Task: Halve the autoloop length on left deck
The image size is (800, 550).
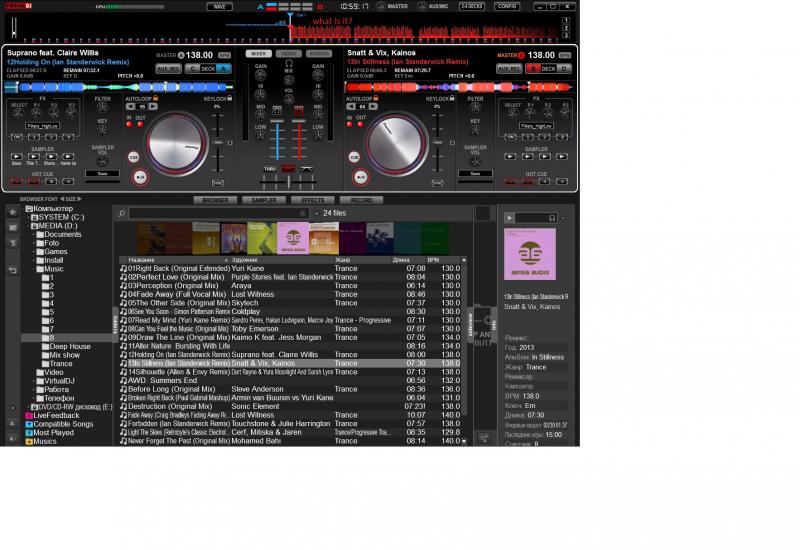Action: coord(131,107)
